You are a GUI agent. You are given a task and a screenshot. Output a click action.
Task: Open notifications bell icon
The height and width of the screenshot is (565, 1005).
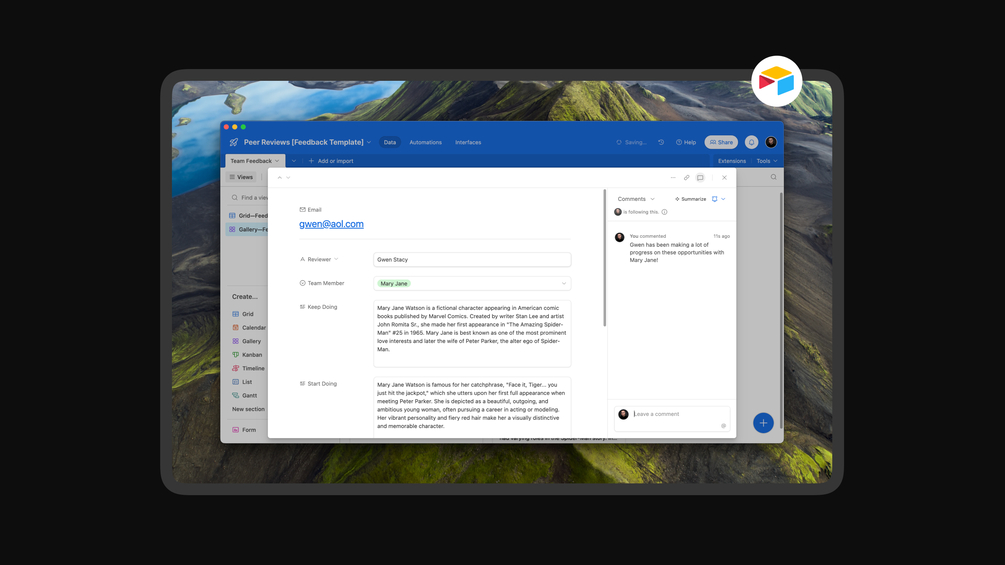tap(751, 142)
